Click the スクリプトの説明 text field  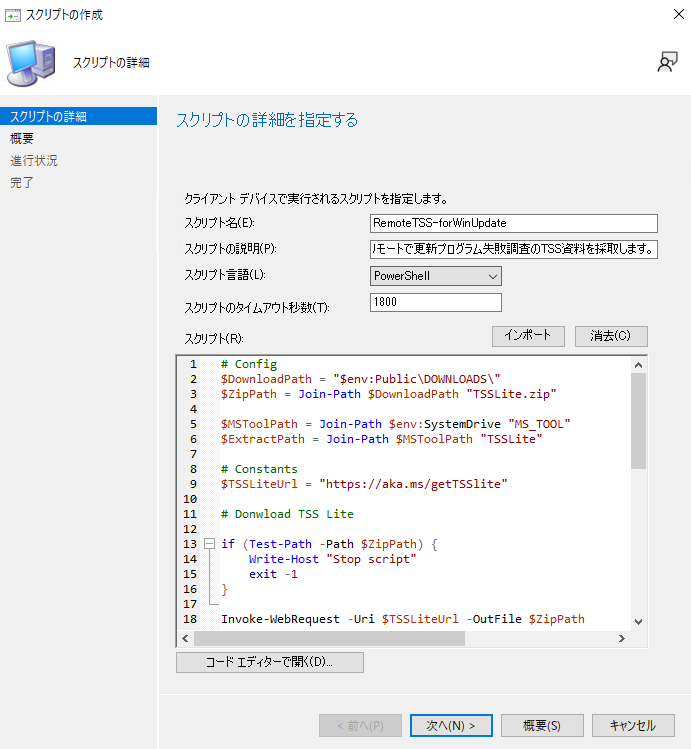[x=513, y=249]
